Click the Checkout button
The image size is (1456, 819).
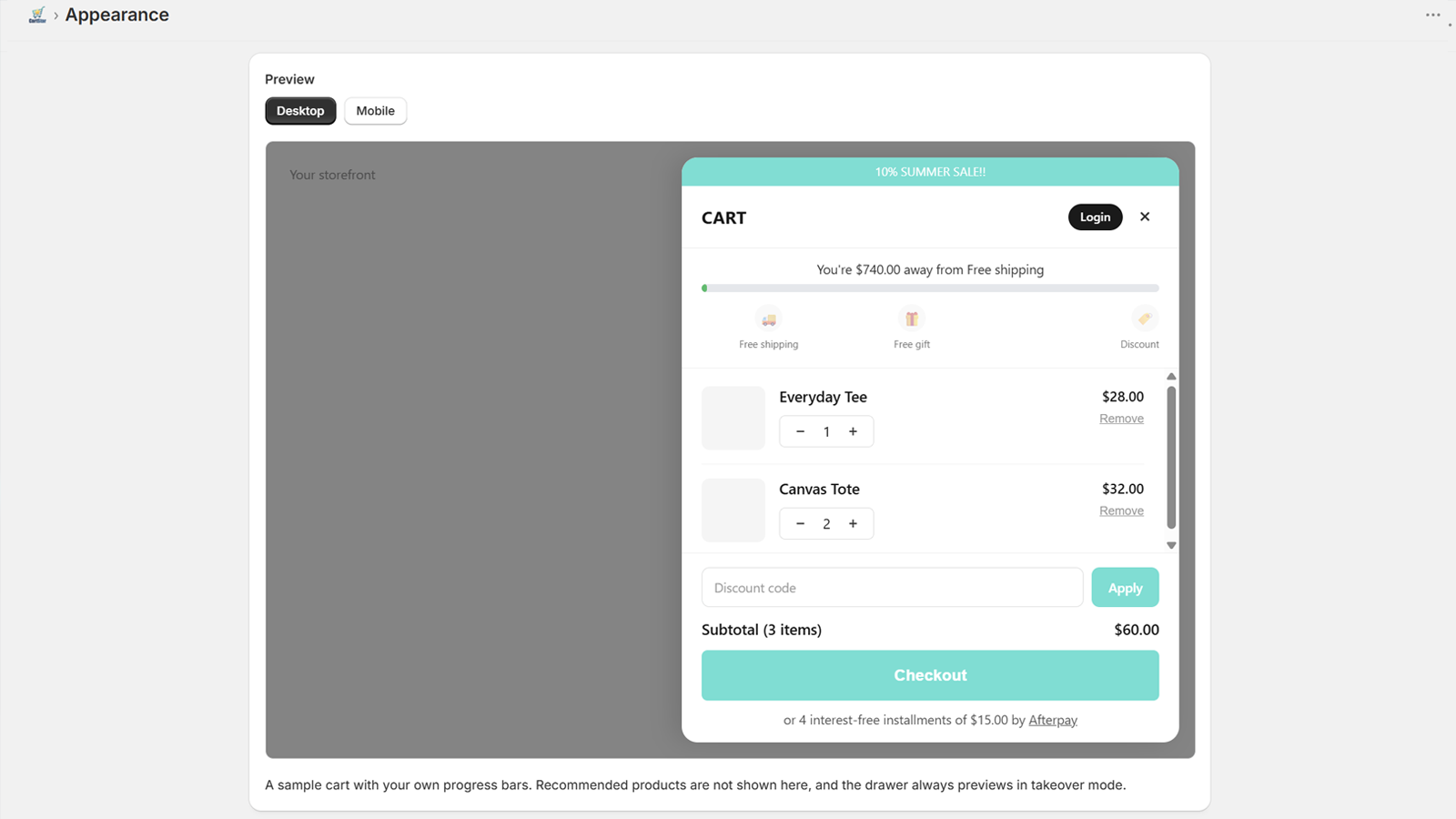(x=930, y=675)
